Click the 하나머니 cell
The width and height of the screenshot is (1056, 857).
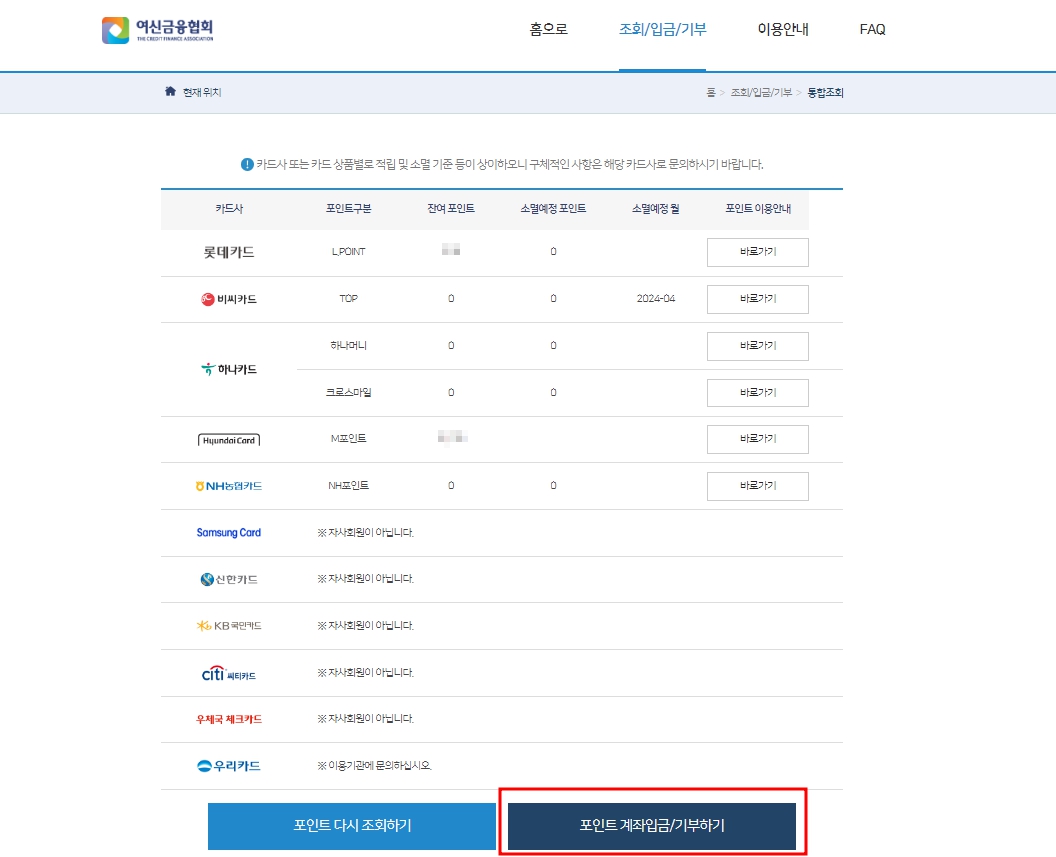click(348, 345)
